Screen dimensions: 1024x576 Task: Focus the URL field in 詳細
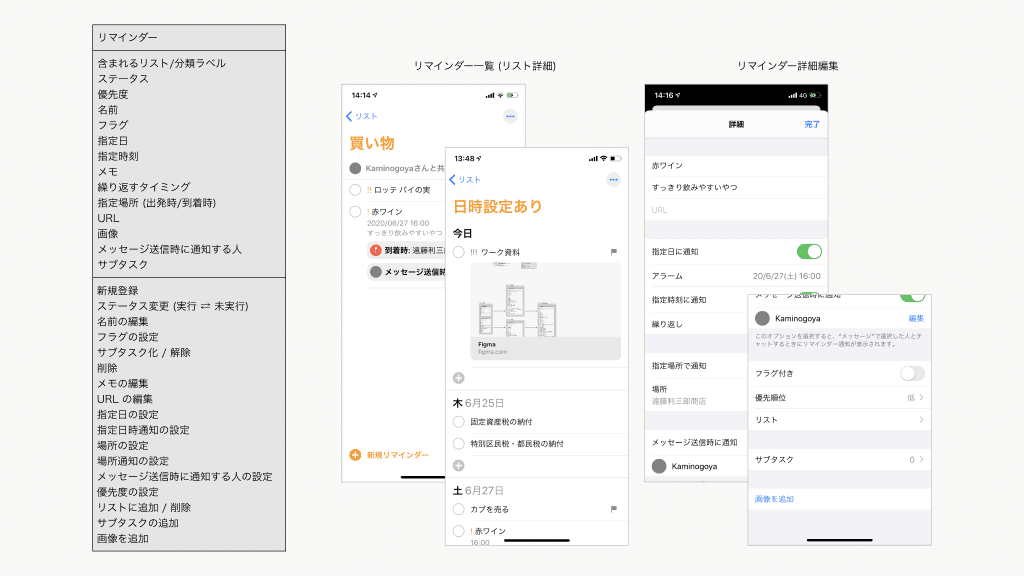point(736,210)
